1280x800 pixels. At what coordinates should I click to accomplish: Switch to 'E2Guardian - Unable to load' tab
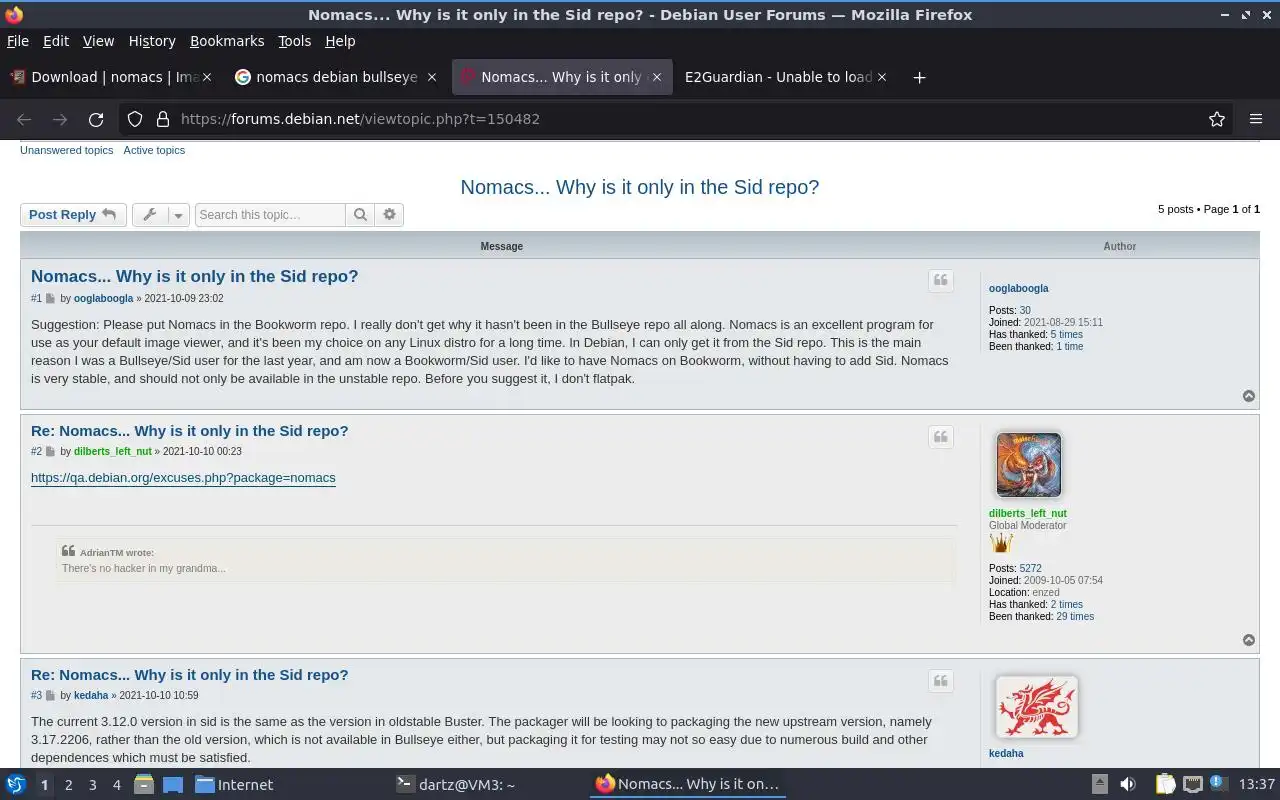point(785,77)
